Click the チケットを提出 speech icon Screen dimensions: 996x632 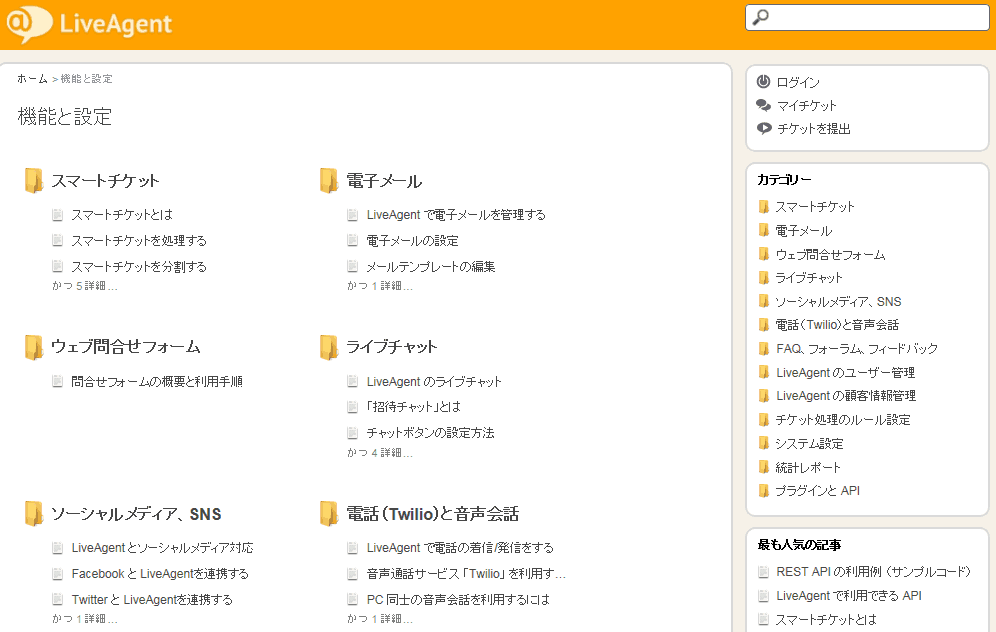[764, 128]
